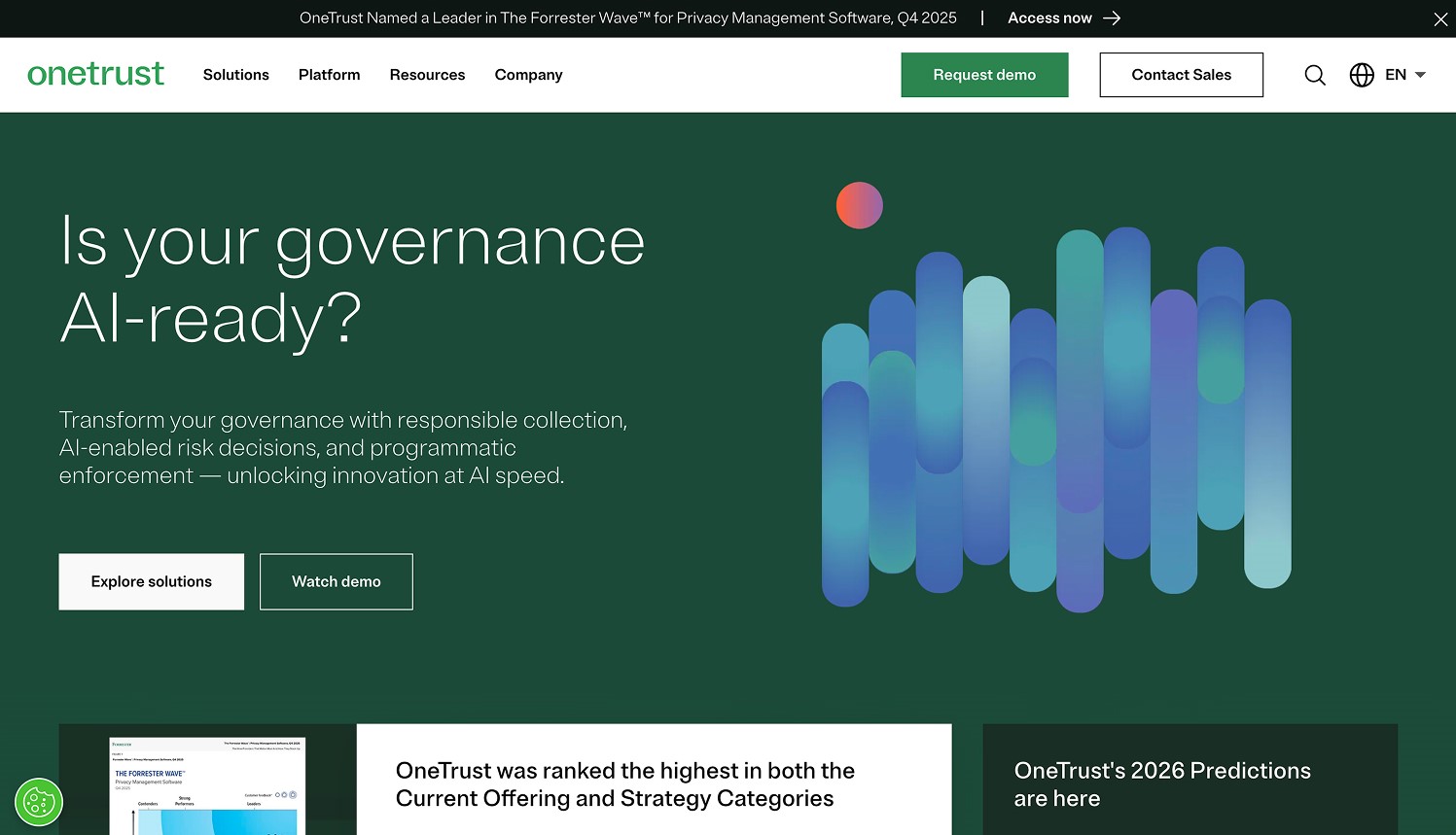This screenshot has width=1456, height=835.
Task: Open OneTrust's 2026 Predictions card
Action: [x=1161, y=783]
